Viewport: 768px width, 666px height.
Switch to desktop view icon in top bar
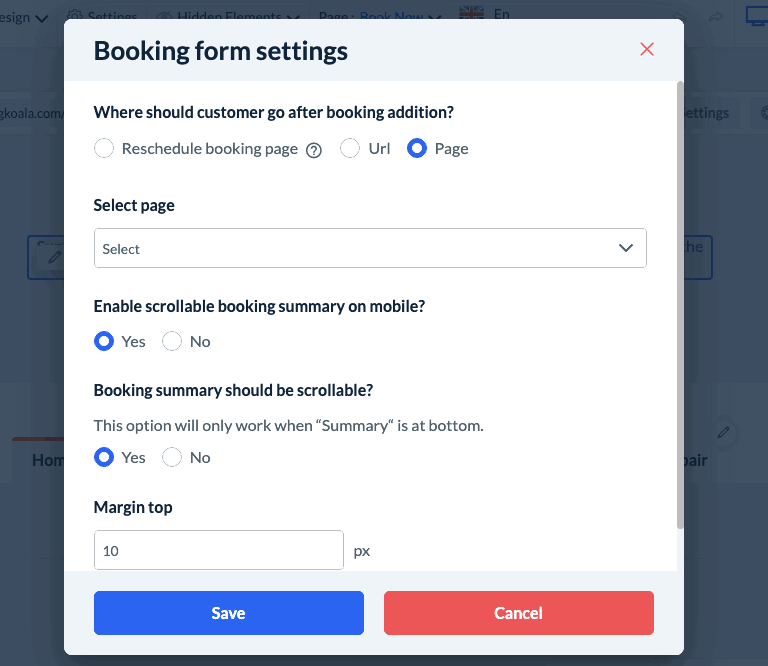pos(756,17)
